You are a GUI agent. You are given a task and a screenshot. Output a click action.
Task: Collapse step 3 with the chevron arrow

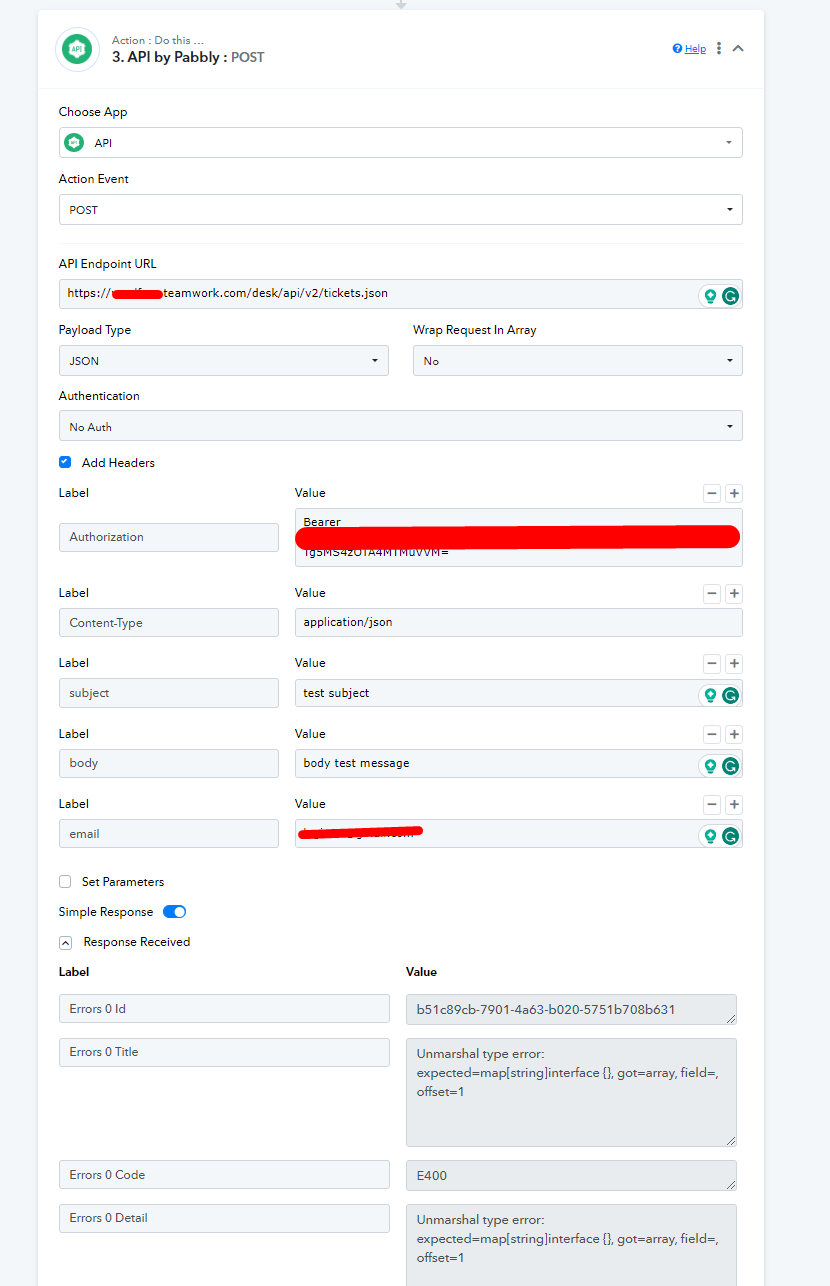pos(738,48)
